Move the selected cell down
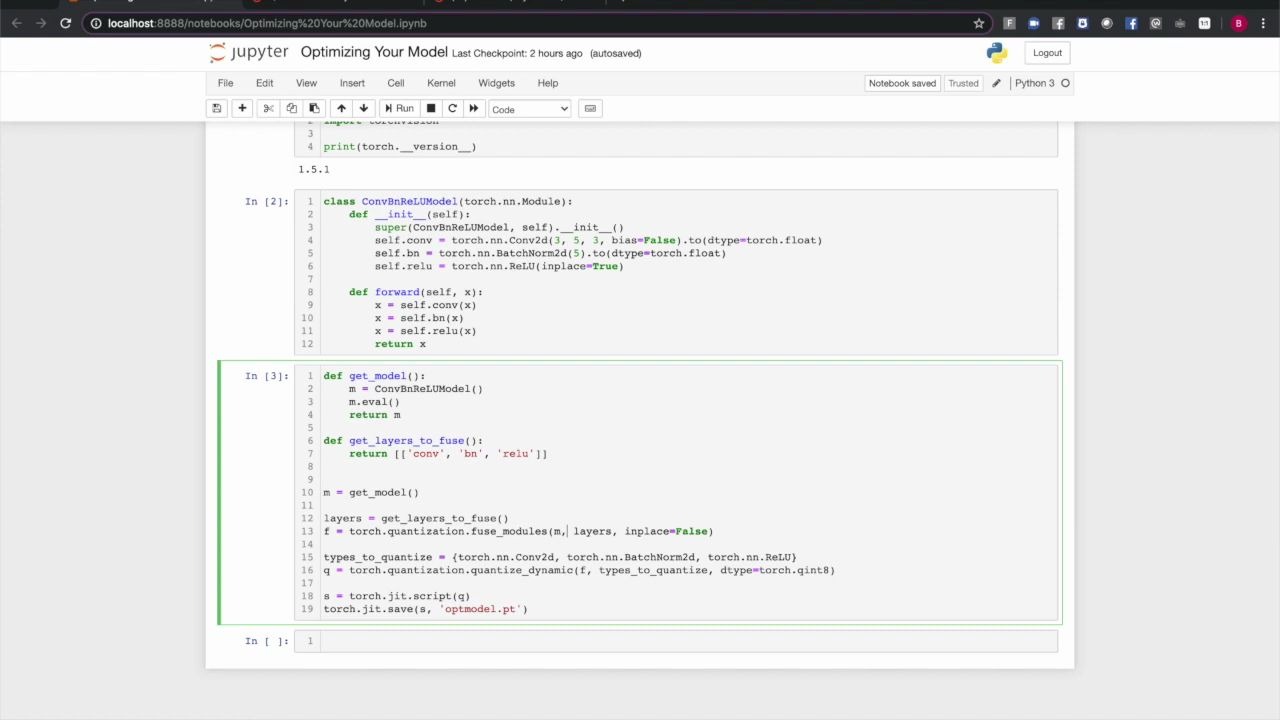 coord(364,109)
